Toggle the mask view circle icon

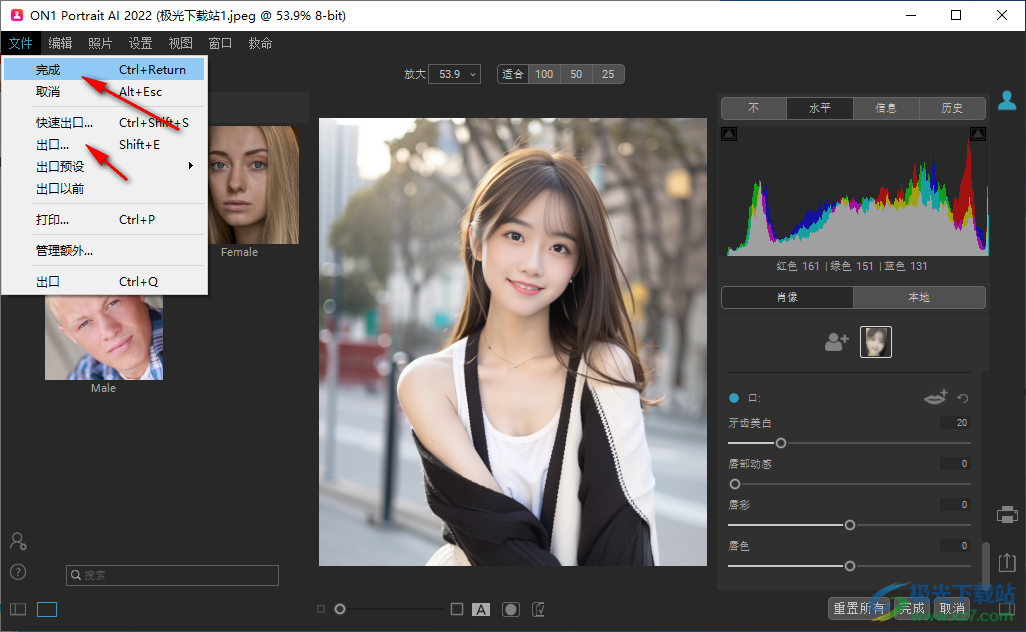[510, 610]
